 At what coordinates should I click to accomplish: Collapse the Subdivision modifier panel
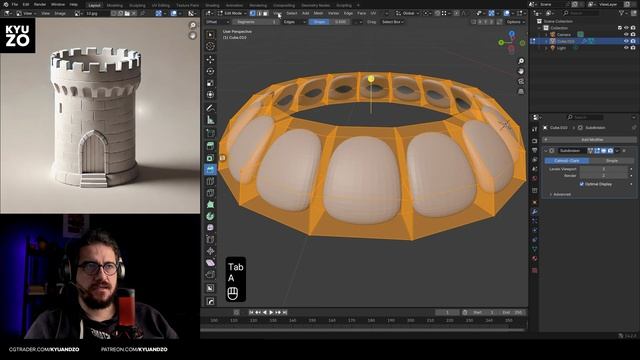point(546,151)
